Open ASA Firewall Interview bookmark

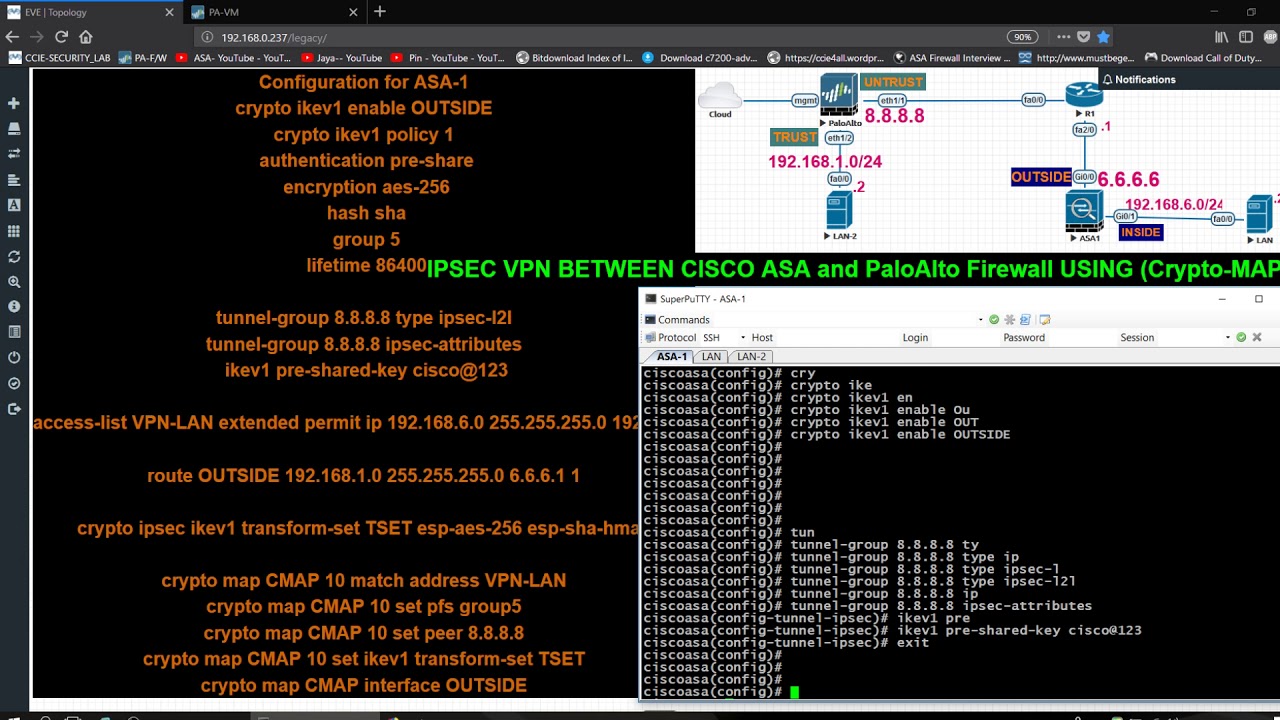point(952,58)
